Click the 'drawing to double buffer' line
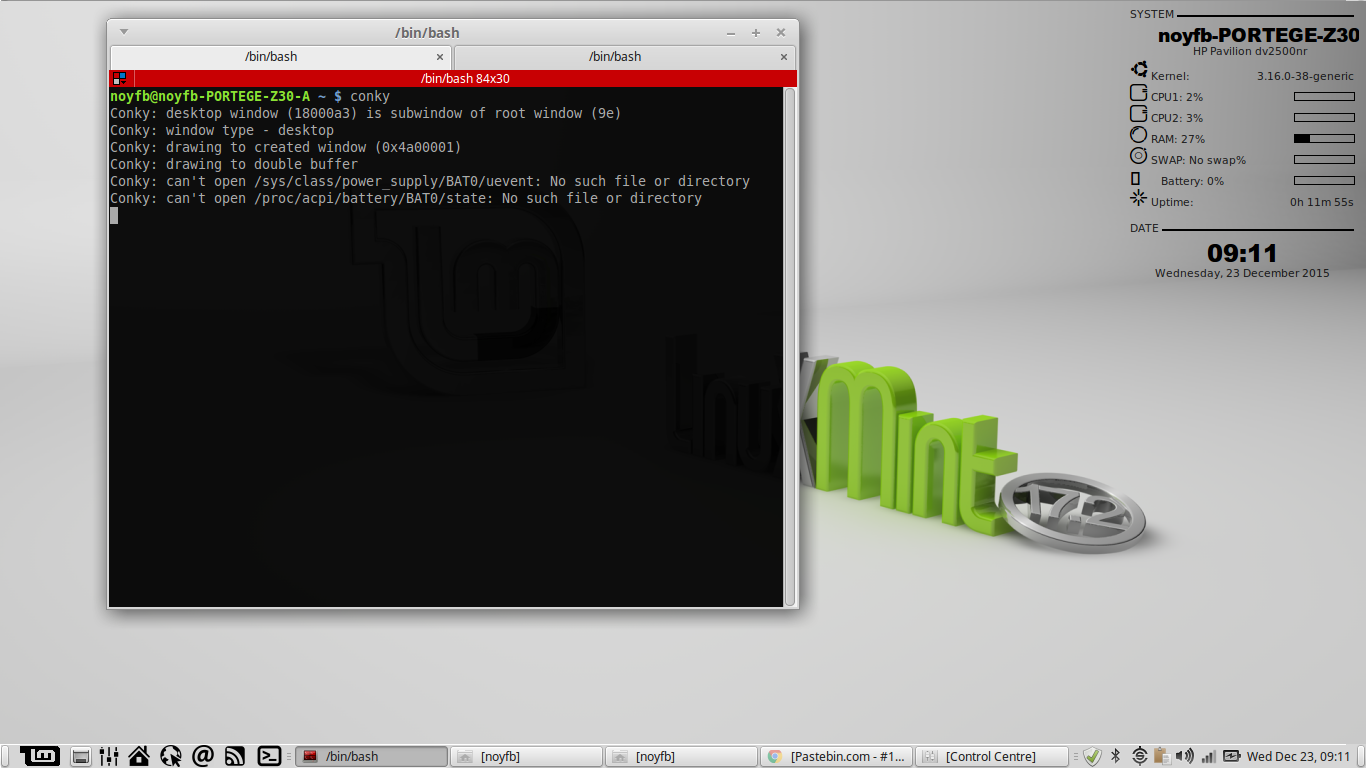1366x768 pixels. coord(234,164)
